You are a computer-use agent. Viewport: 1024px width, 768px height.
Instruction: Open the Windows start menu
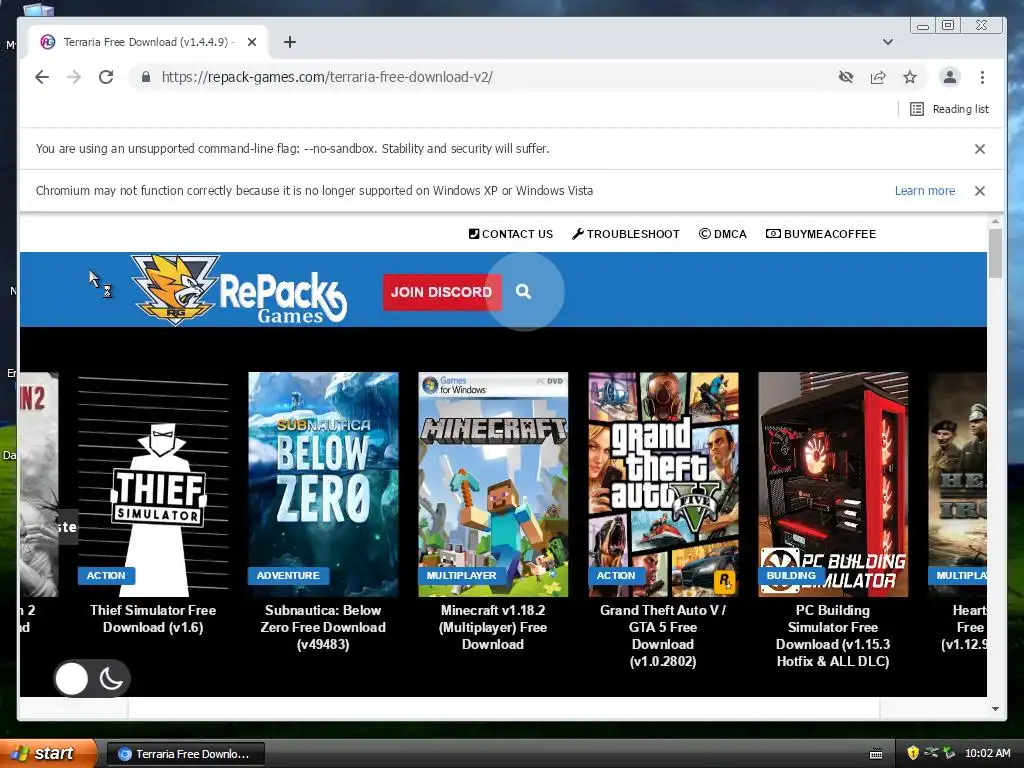coord(48,754)
